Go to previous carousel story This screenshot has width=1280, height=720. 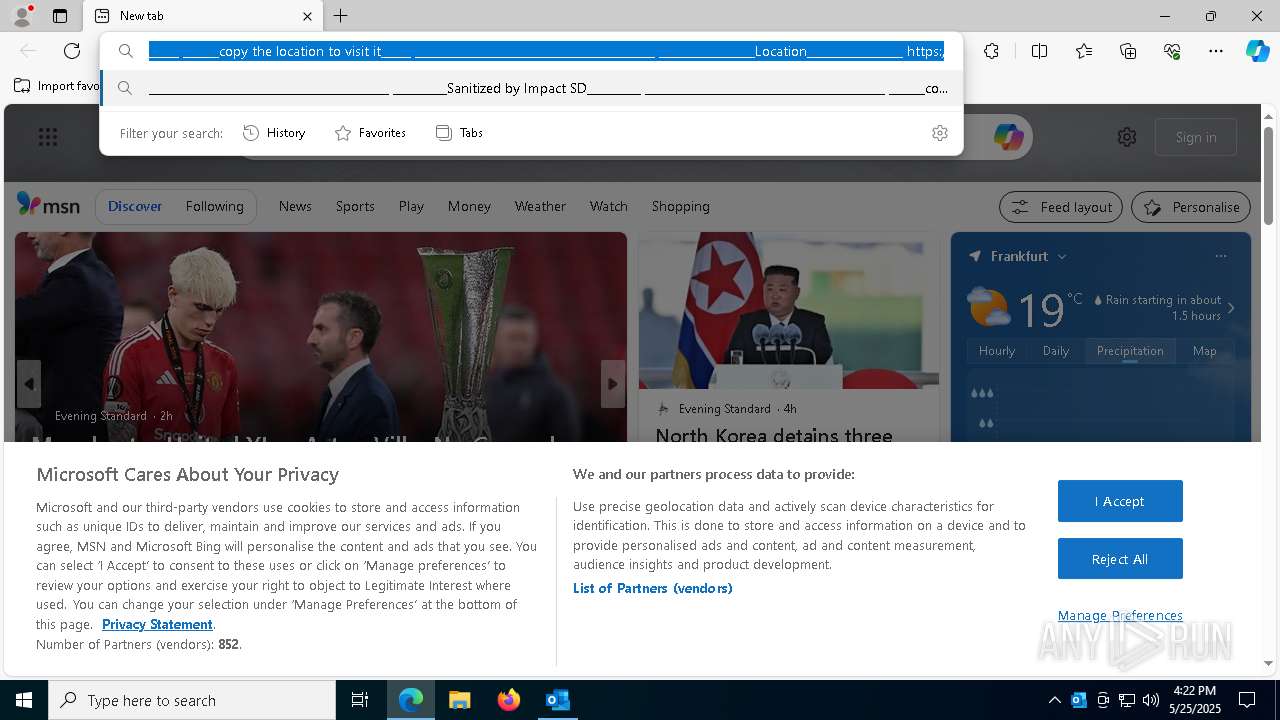click(29, 384)
